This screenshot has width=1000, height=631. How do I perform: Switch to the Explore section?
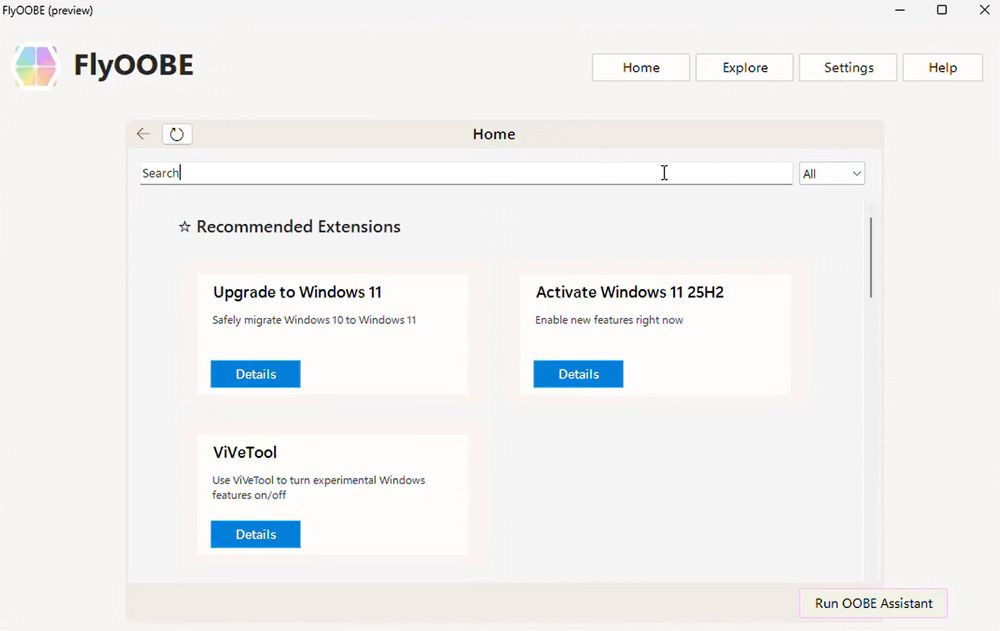(745, 68)
